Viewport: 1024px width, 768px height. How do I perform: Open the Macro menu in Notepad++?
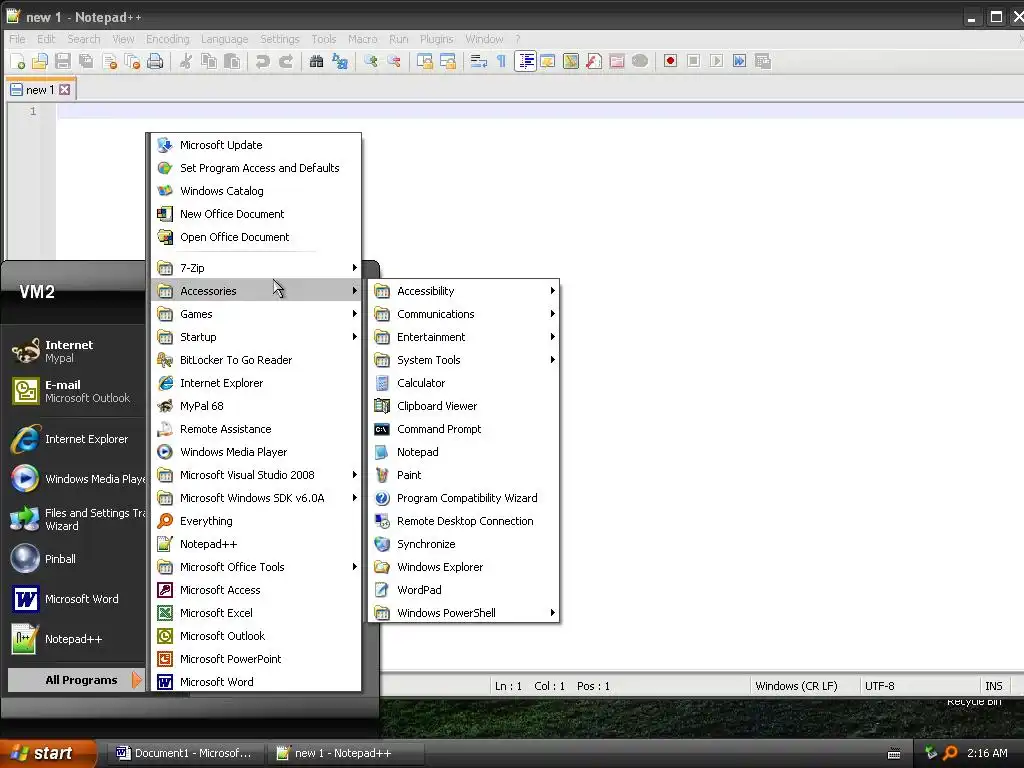[x=362, y=39]
